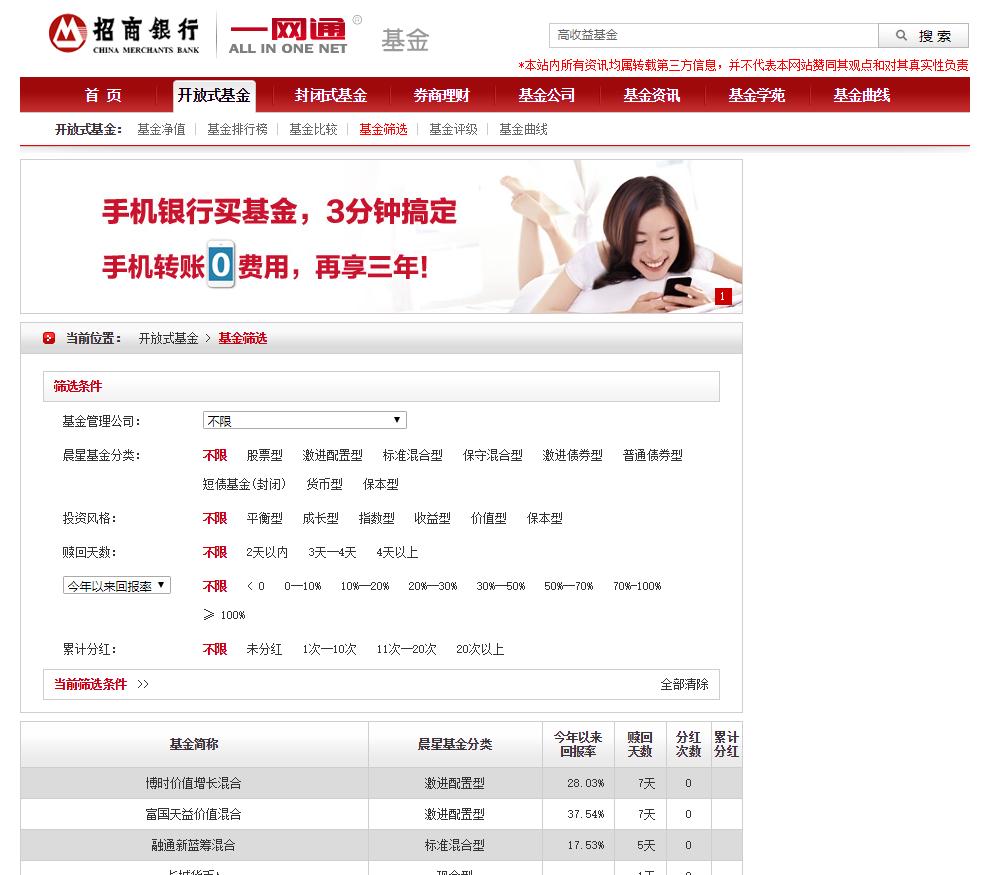Click the search input containing 高收益基金
The width and height of the screenshot is (984, 875).
pos(713,35)
